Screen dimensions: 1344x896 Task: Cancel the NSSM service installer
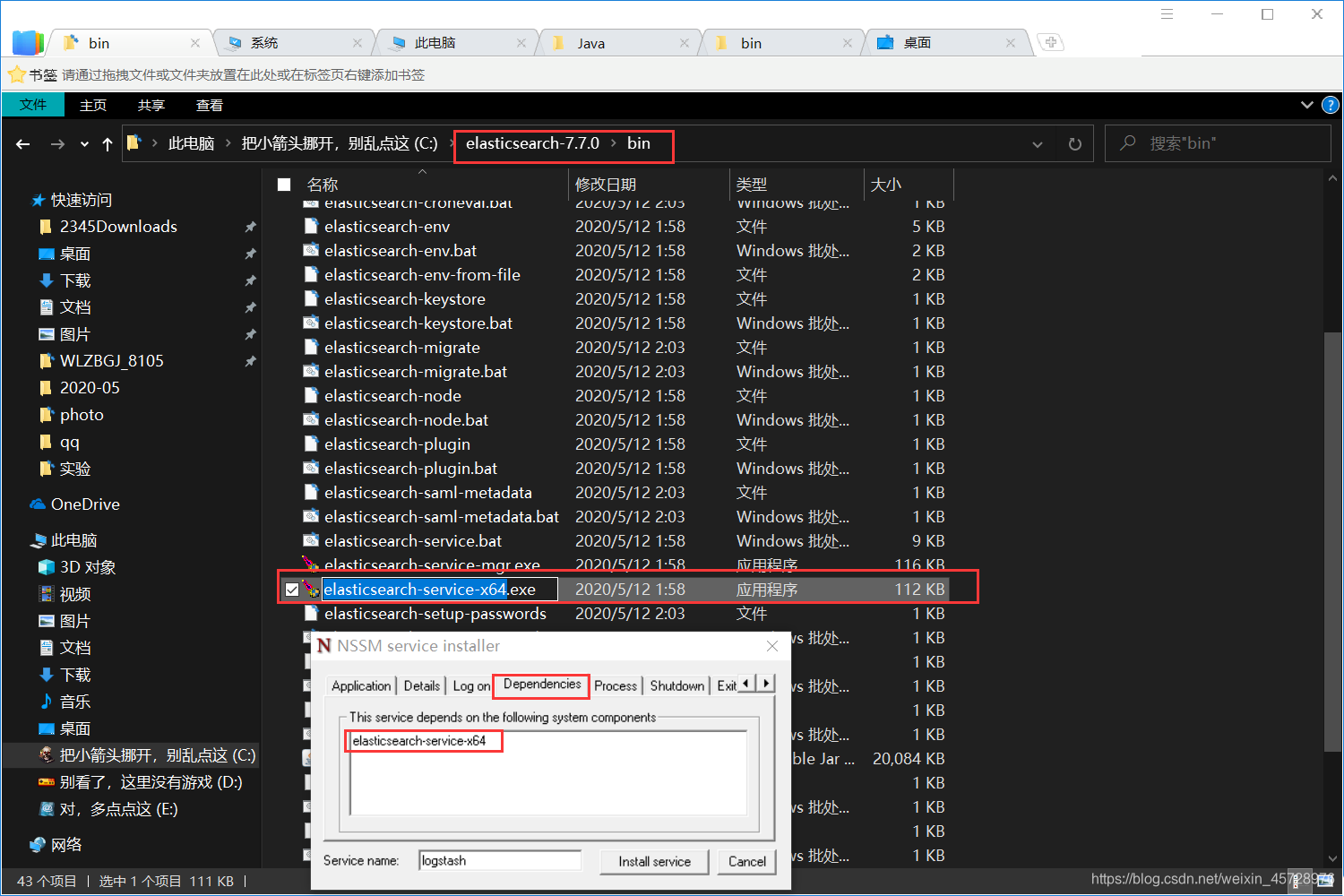click(746, 861)
